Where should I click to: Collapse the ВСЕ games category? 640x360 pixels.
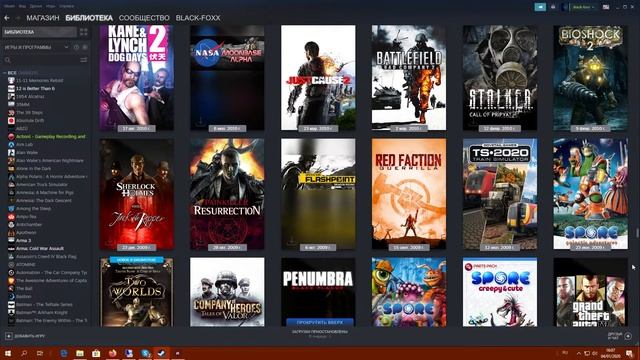4,73
